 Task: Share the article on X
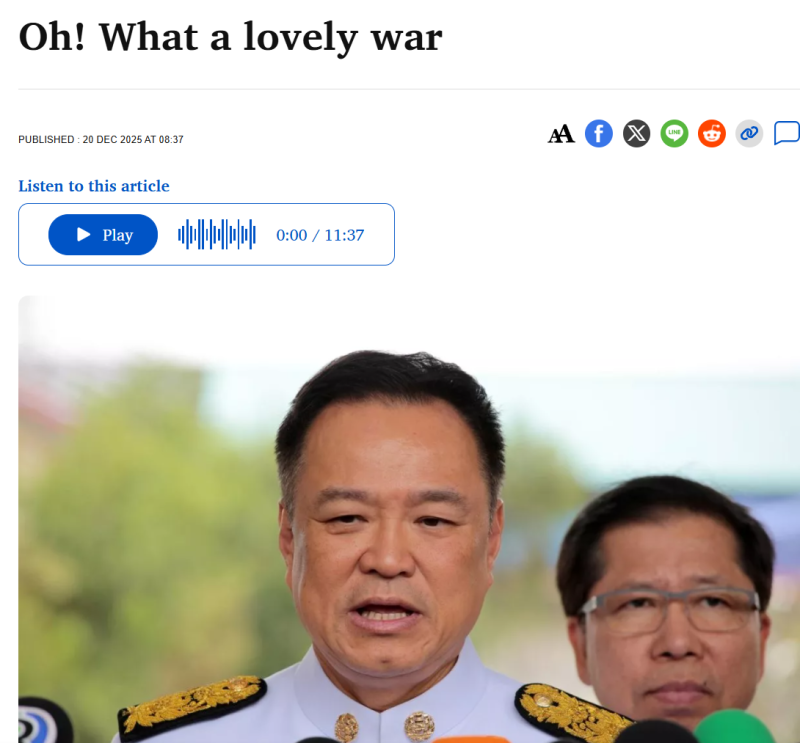[x=636, y=134]
